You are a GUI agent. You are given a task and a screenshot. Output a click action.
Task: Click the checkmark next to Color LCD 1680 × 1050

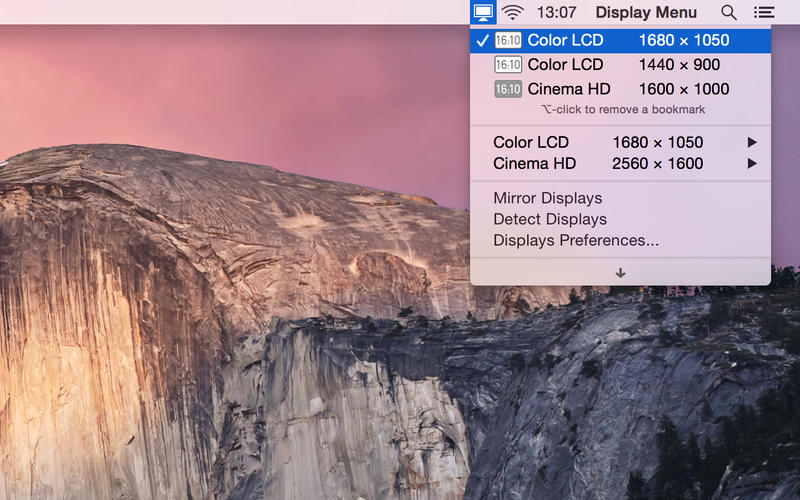(x=482, y=41)
